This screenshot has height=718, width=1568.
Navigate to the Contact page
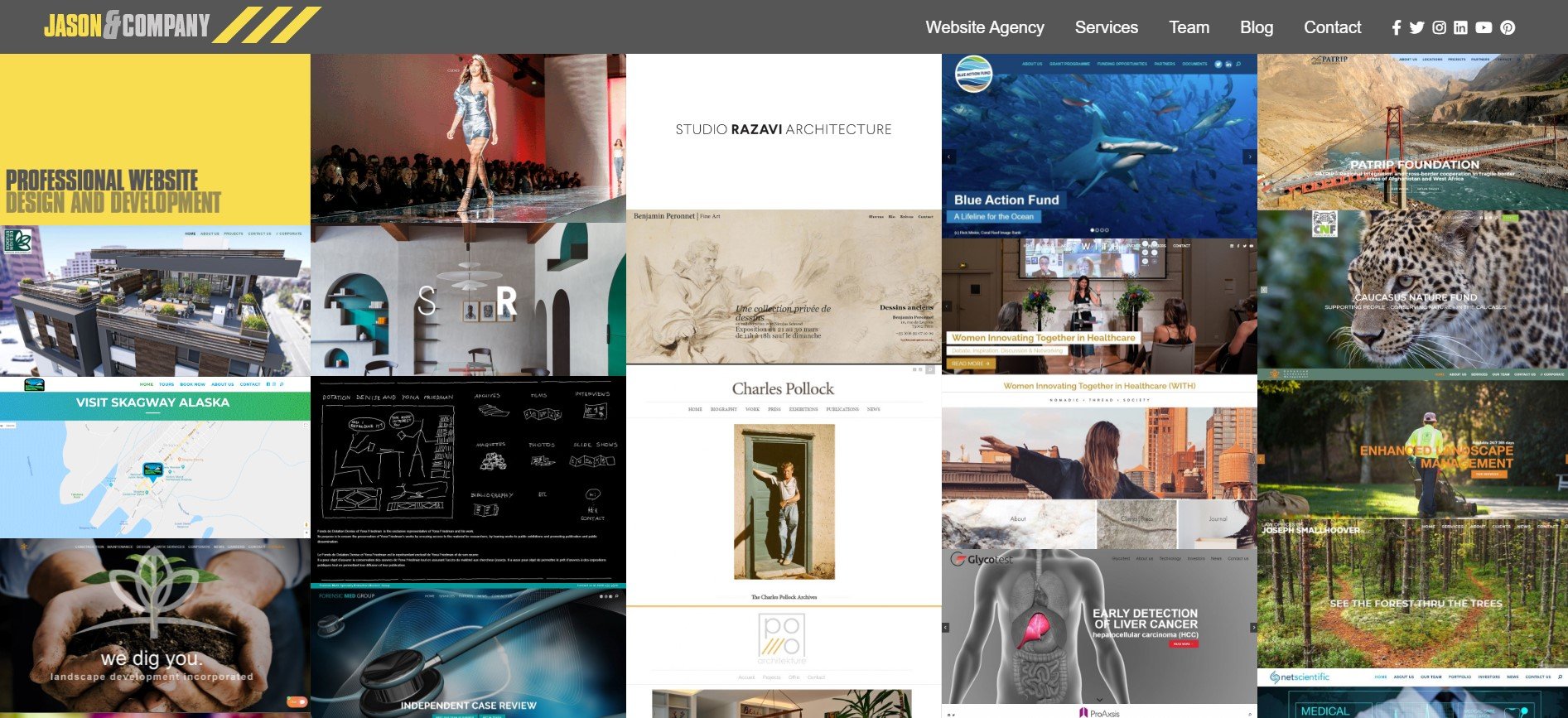click(1332, 27)
